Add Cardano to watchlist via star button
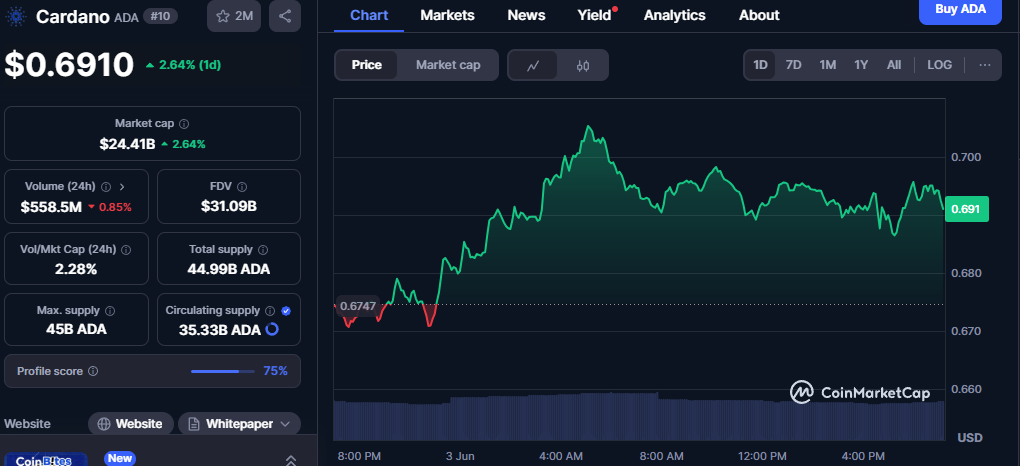Viewport: 1020px width, 466px height. (x=234, y=16)
